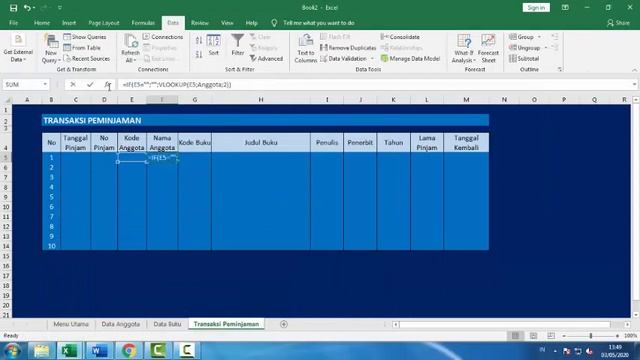Image resolution: width=640 pixels, height=360 pixels.
Task: Open the Data Buku sheet tab
Action: click(167, 324)
